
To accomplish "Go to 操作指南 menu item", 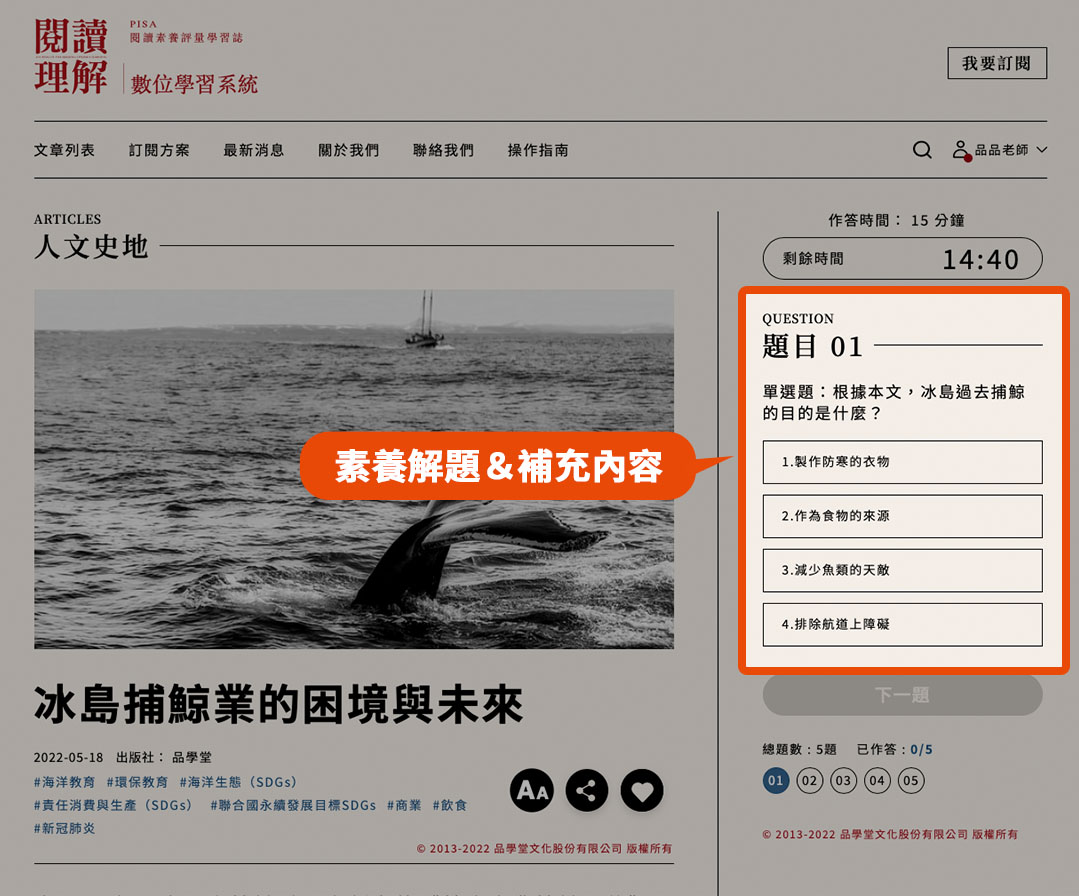I will pos(538,150).
